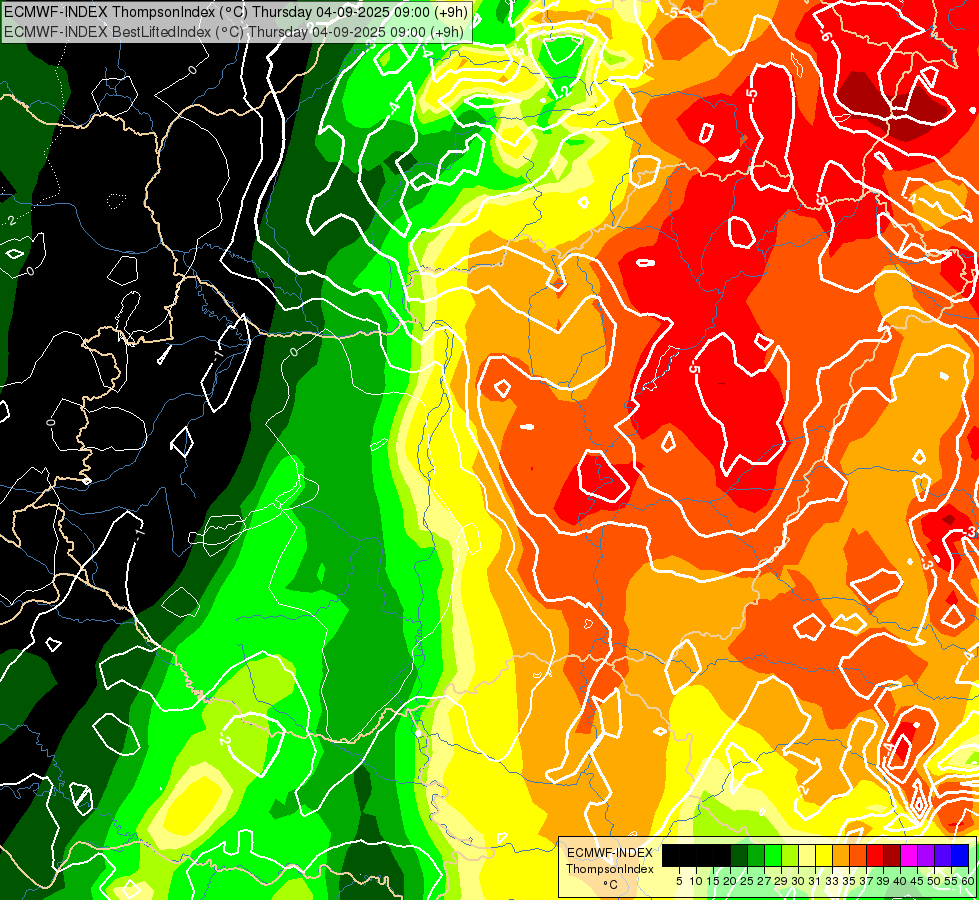The height and width of the screenshot is (900, 979).
Task: Click the legend scale value 55
Action: 951,881
